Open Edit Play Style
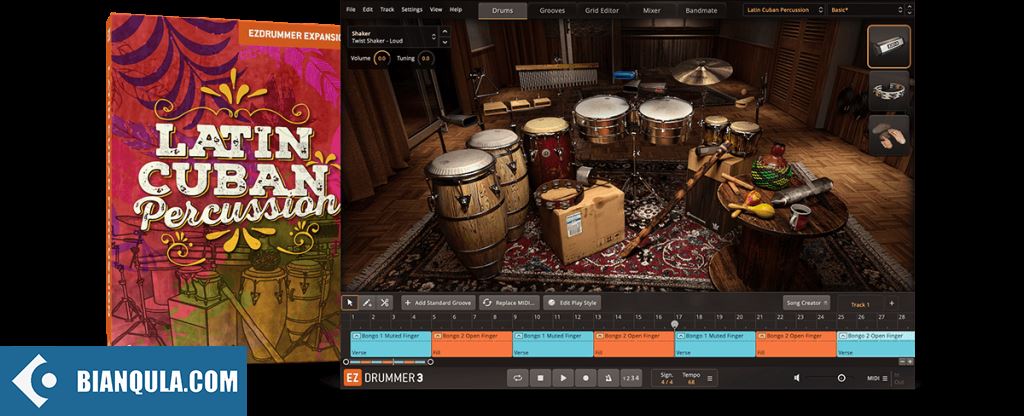1024x416 pixels. point(571,303)
